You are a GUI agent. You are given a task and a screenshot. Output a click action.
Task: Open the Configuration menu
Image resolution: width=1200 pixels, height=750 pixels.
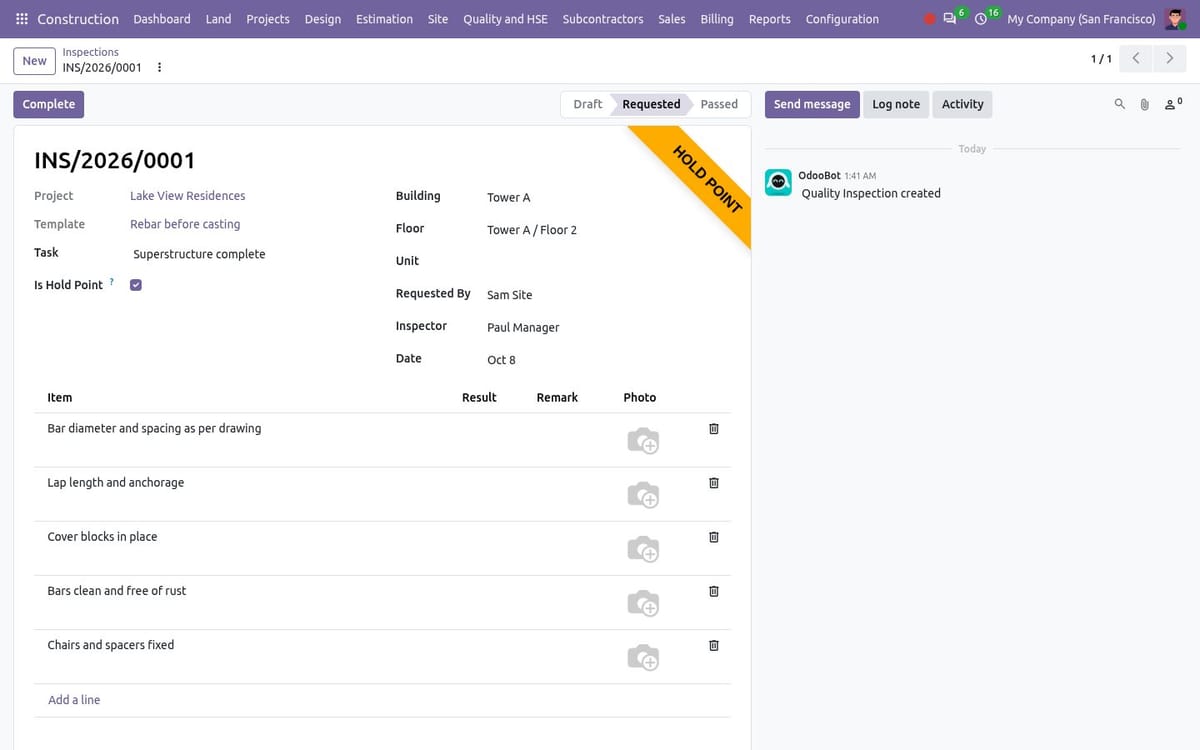[842, 19]
